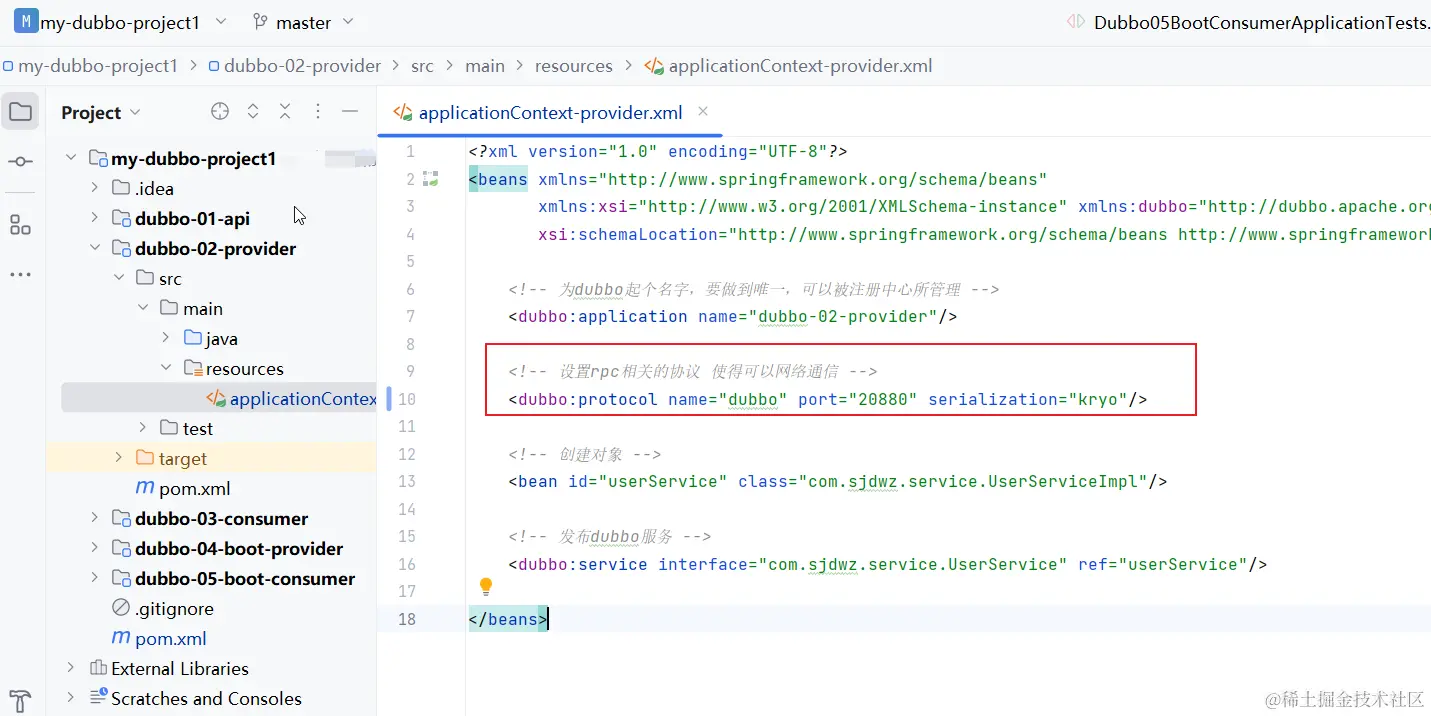
Task: Click the yellow intention lightbulb icon
Action: pos(486,587)
